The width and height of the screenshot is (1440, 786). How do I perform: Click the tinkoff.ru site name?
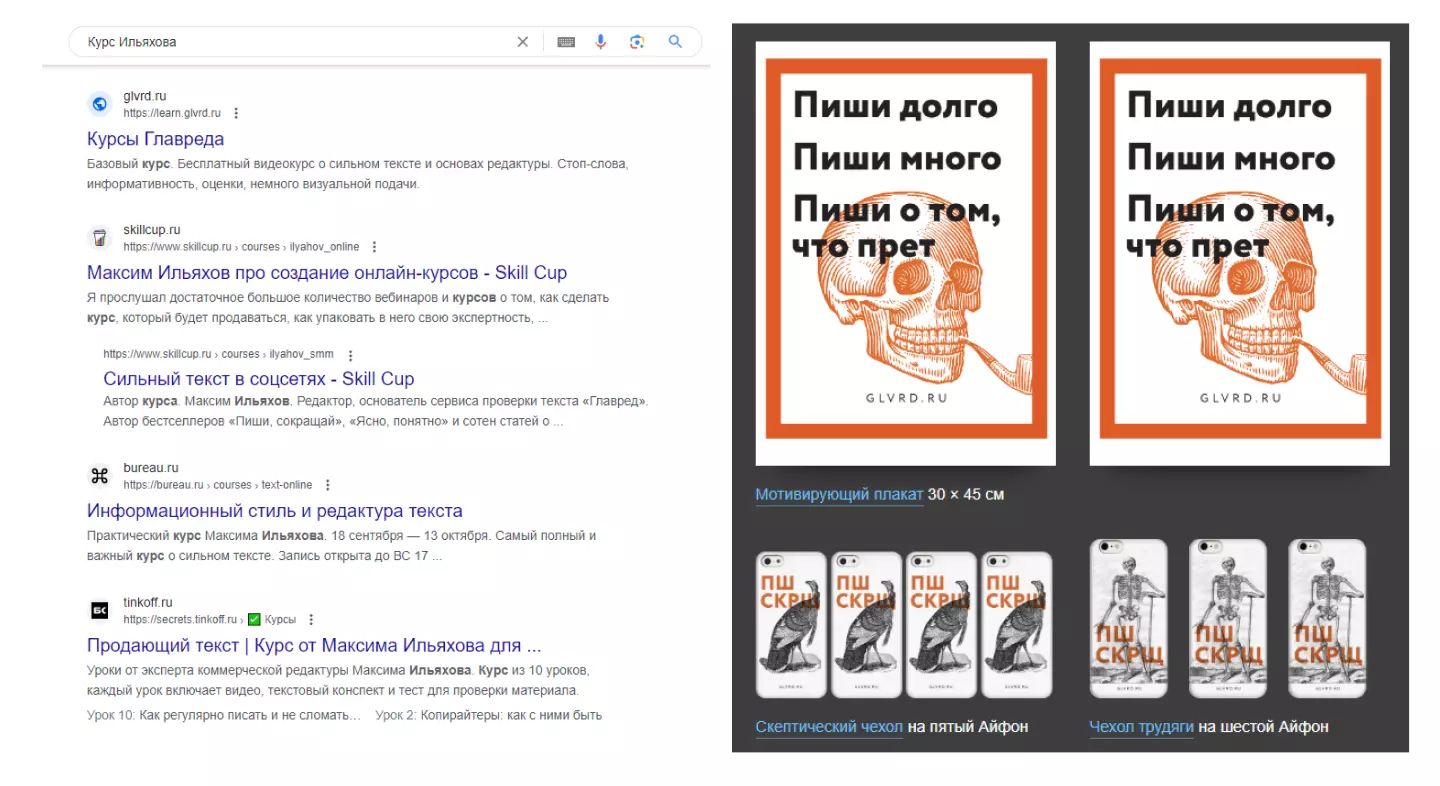[148, 603]
